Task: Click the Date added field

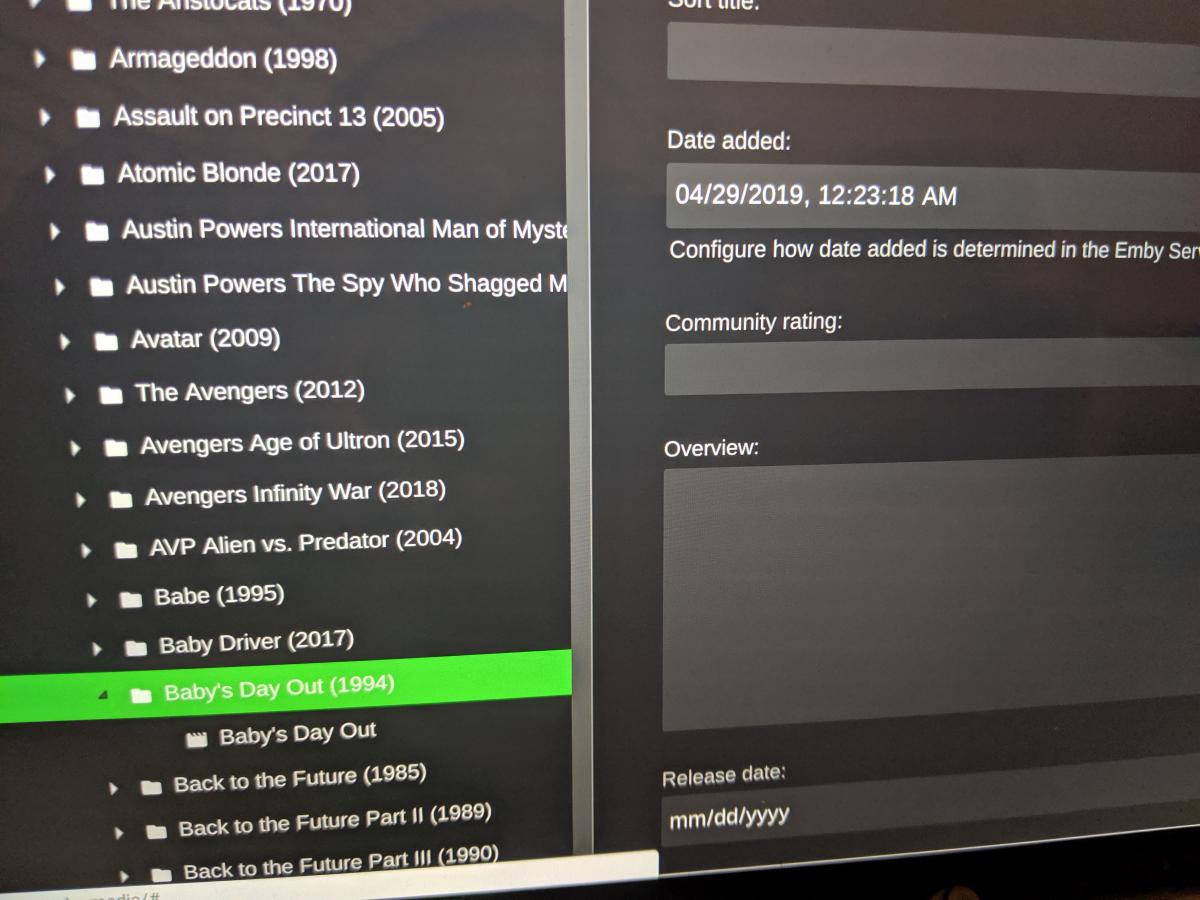Action: click(933, 196)
